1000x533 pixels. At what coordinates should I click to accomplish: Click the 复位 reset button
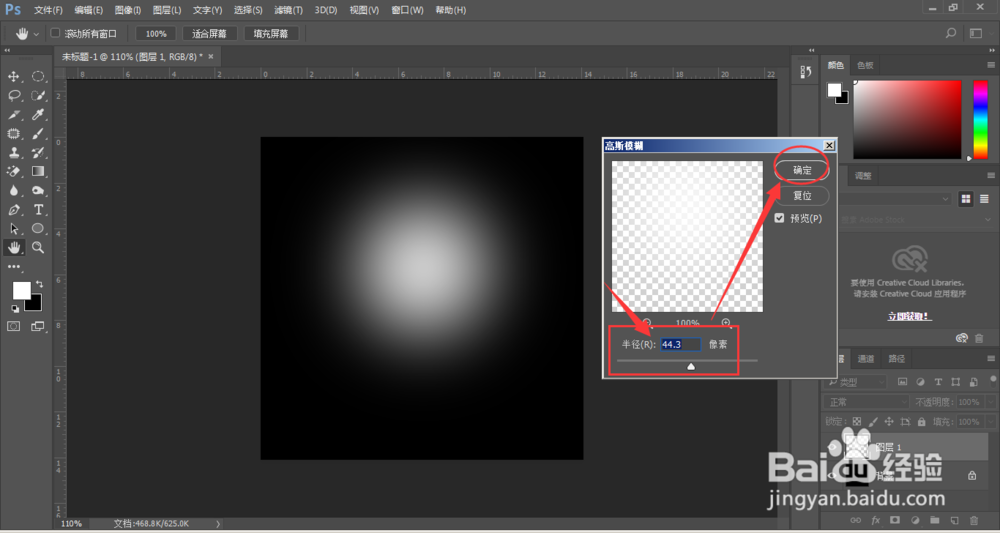pyautogui.click(x=802, y=196)
